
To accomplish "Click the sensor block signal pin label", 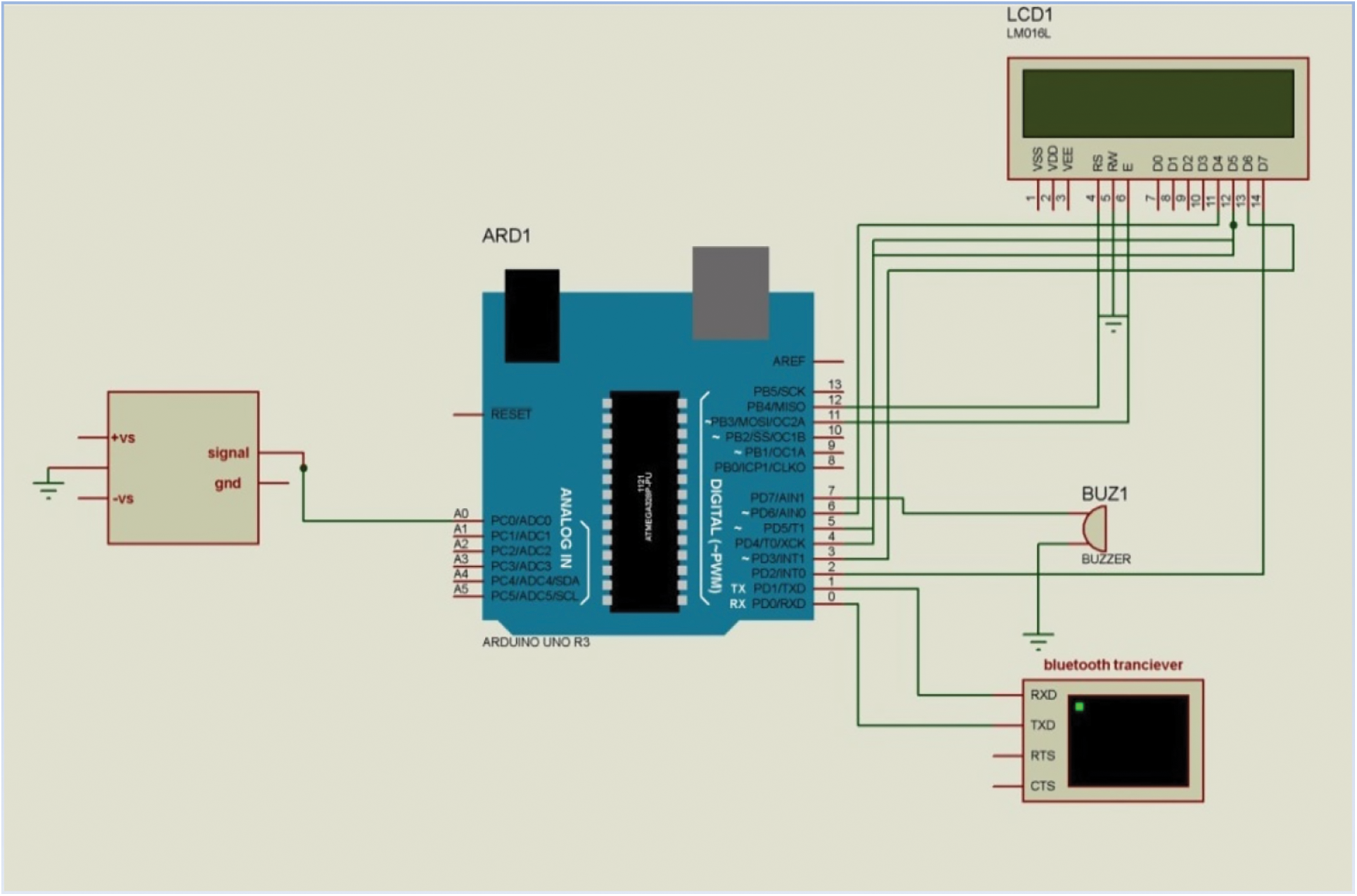I will point(228,453).
